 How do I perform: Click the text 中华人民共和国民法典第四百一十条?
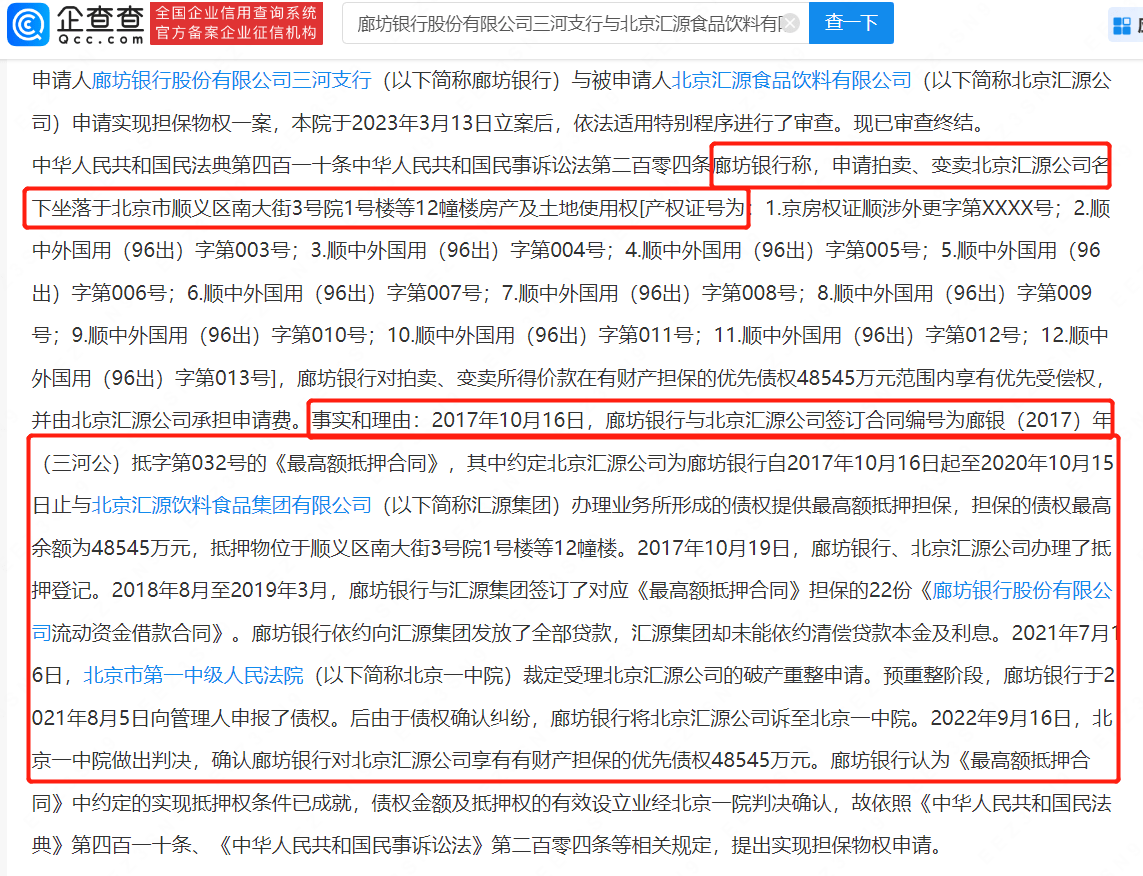(192, 165)
